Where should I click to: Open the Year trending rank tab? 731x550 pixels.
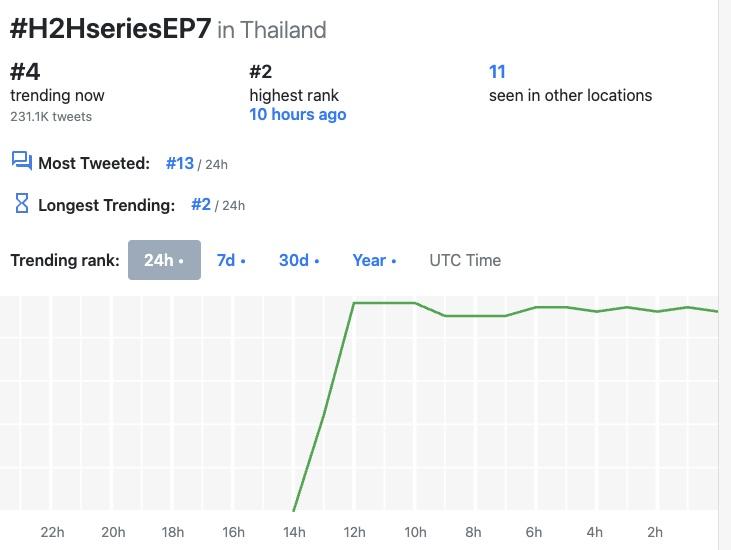click(x=373, y=260)
